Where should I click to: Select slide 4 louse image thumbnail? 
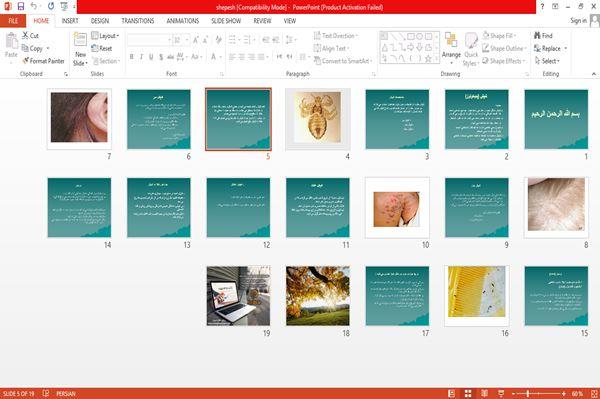318,119
